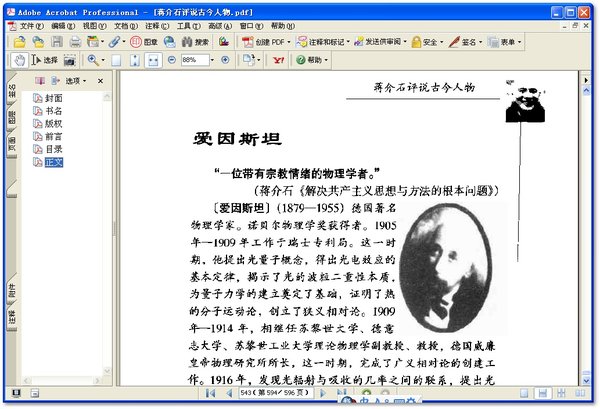Image resolution: width=600 pixels, height=409 pixels.
Task: Click the hide toolbars icon in status bar
Action: click(x=34, y=393)
